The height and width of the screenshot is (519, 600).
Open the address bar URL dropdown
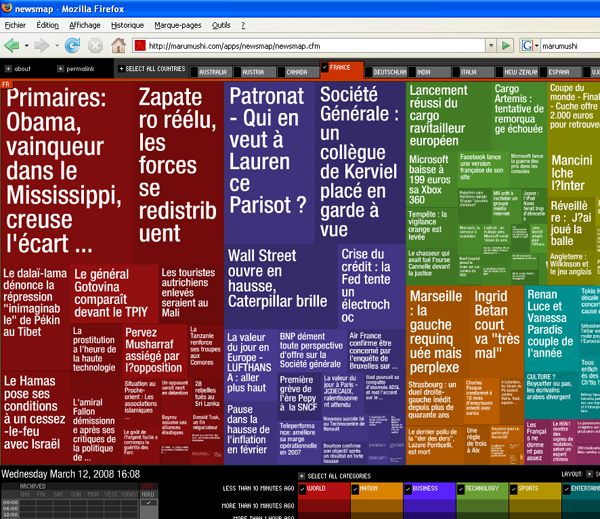(491, 46)
